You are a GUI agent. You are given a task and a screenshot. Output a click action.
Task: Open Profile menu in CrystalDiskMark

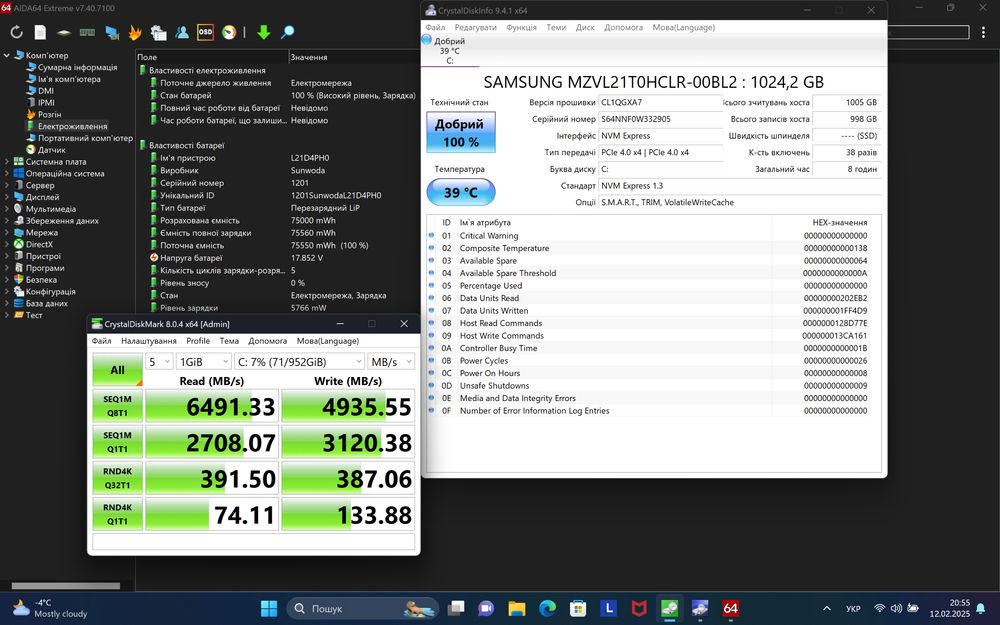click(x=198, y=341)
